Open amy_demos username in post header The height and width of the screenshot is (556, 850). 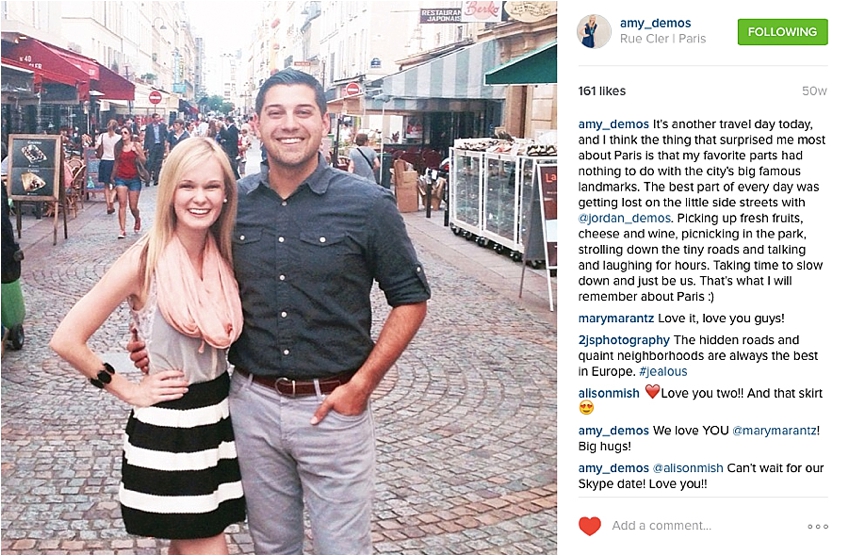tap(655, 23)
